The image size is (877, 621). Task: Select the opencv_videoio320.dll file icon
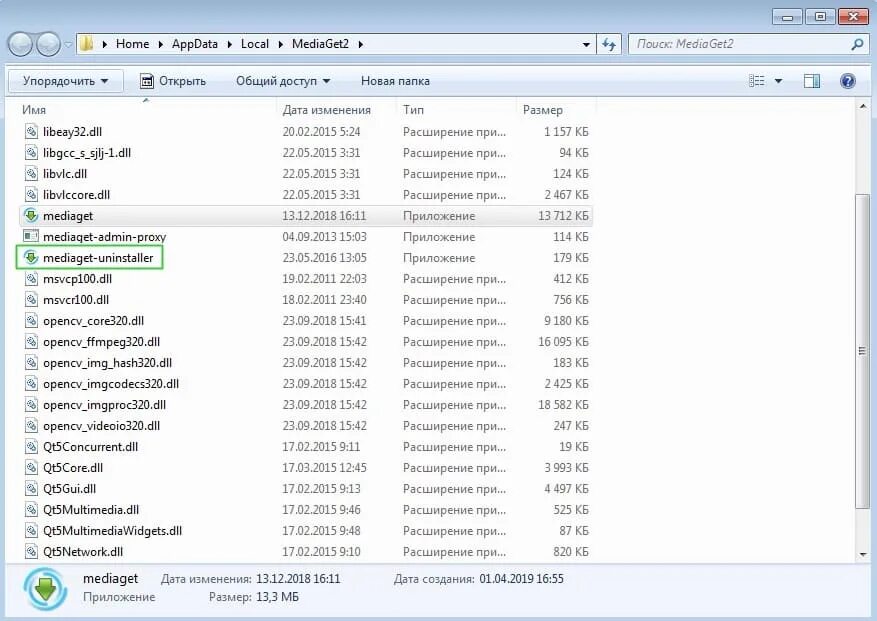tap(31, 425)
